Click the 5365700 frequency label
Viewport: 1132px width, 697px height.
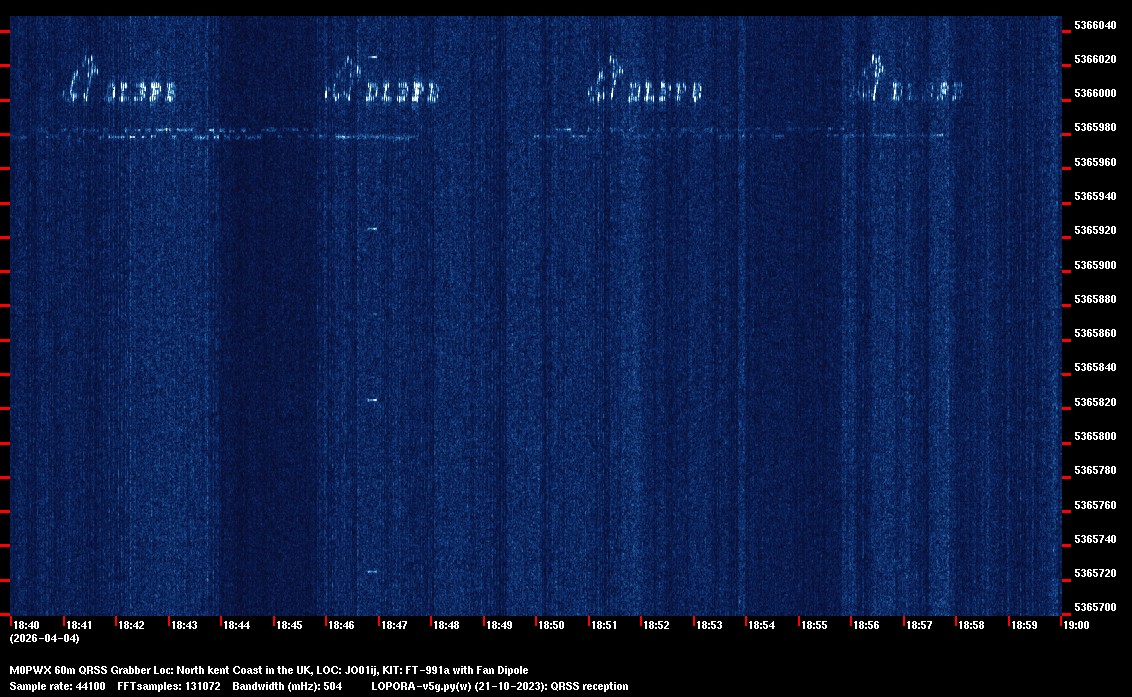tap(1095, 607)
